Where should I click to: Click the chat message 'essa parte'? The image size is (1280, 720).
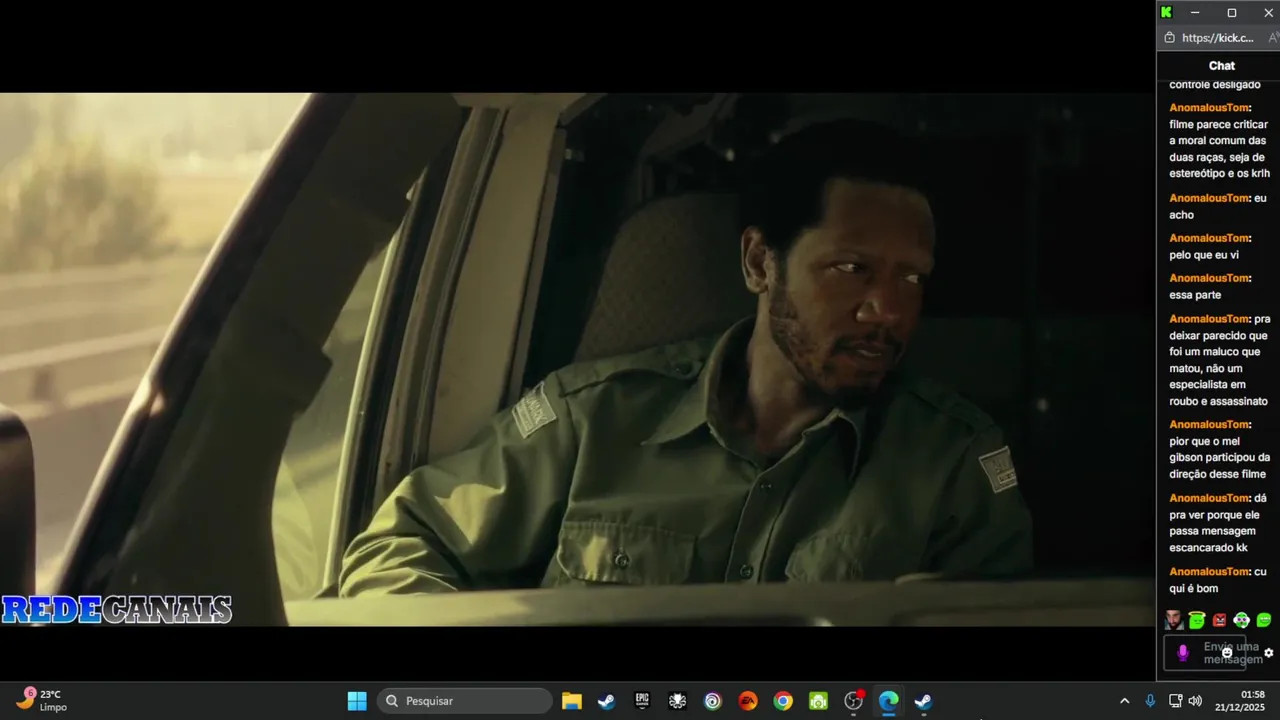(1211, 286)
